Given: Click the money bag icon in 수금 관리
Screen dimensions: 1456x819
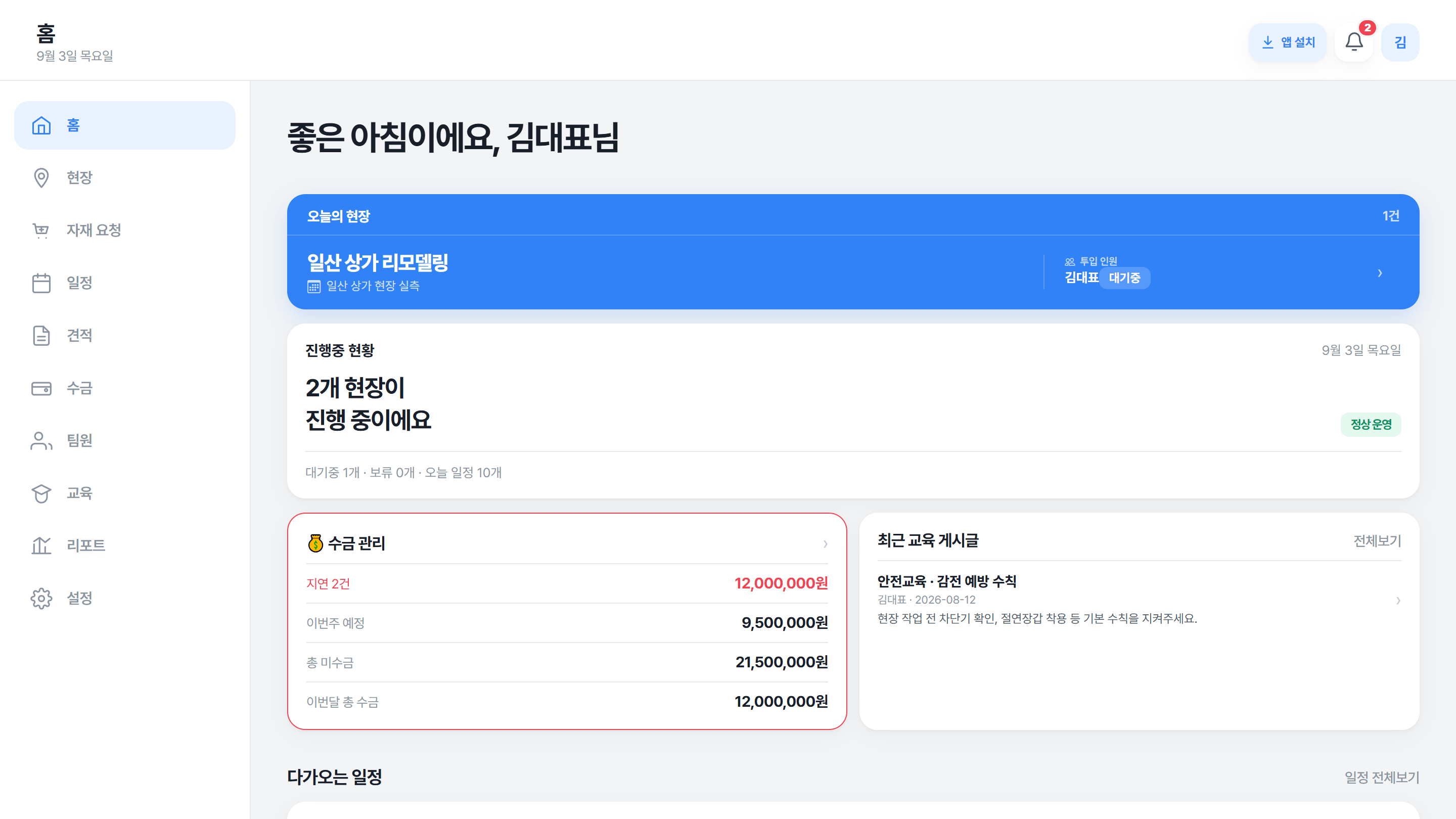Looking at the screenshot, I should [315, 543].
